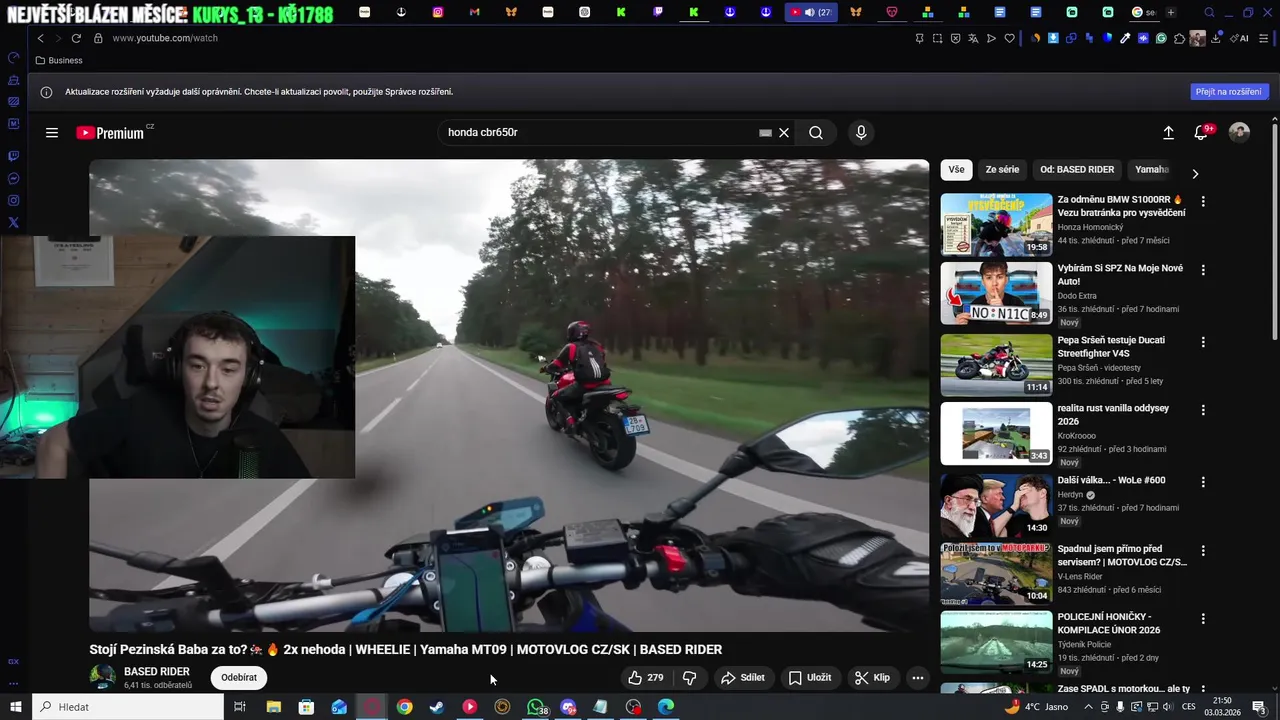
Task: Open the color picker eyedropper extension
Action: 1125,38
